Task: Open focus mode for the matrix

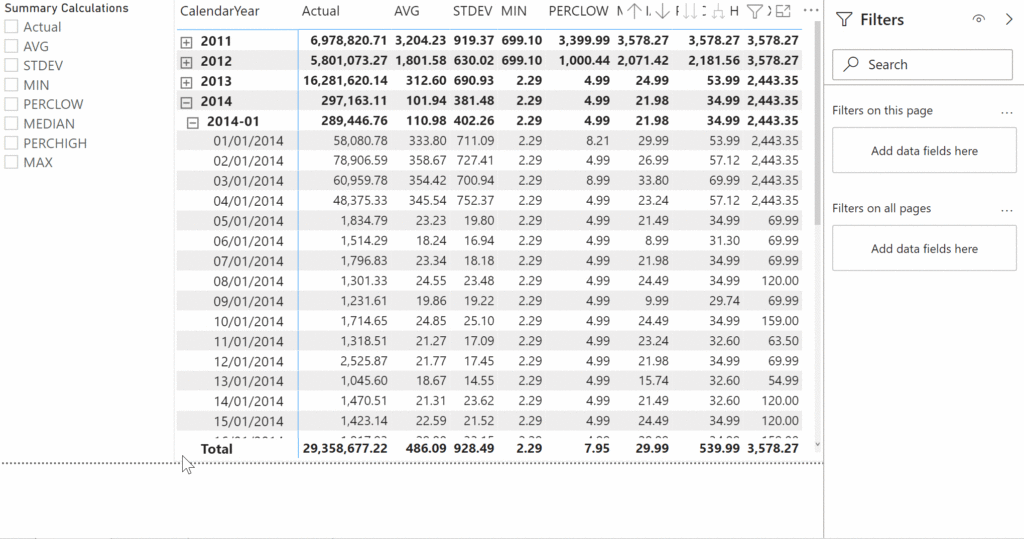Action: [x=783, y=12]
